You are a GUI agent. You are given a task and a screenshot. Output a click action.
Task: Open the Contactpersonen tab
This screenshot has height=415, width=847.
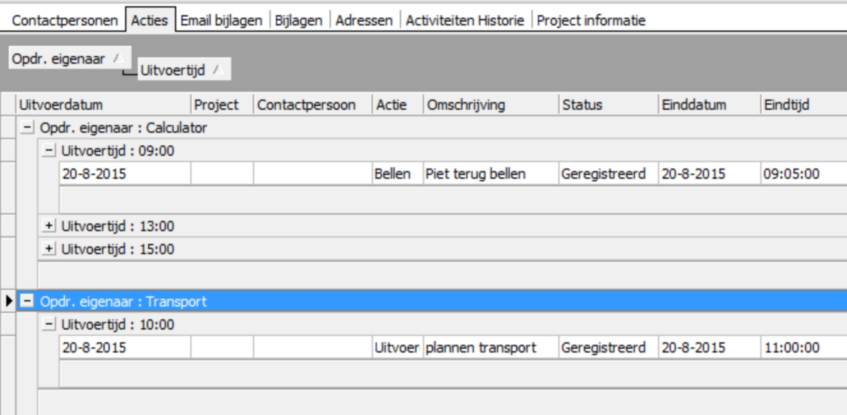[x=64, y=20]
